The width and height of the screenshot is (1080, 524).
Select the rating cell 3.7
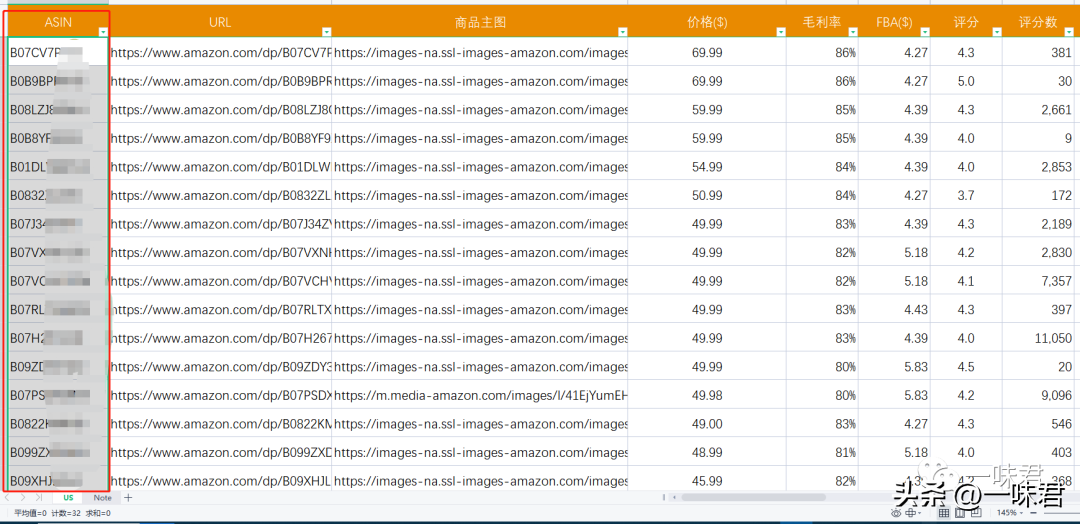966,196
